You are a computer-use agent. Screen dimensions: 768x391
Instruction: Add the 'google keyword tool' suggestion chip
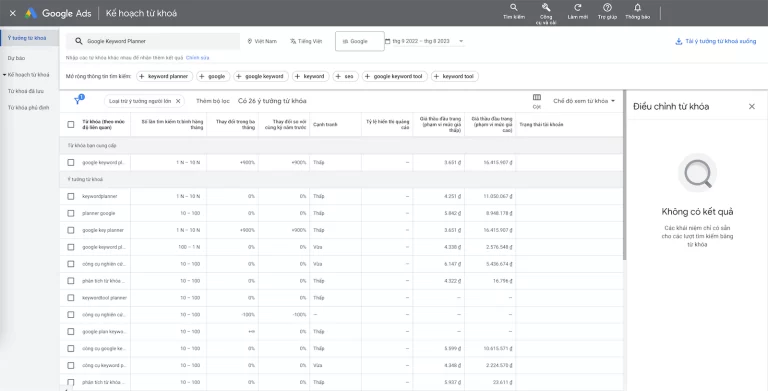point(394,76)
